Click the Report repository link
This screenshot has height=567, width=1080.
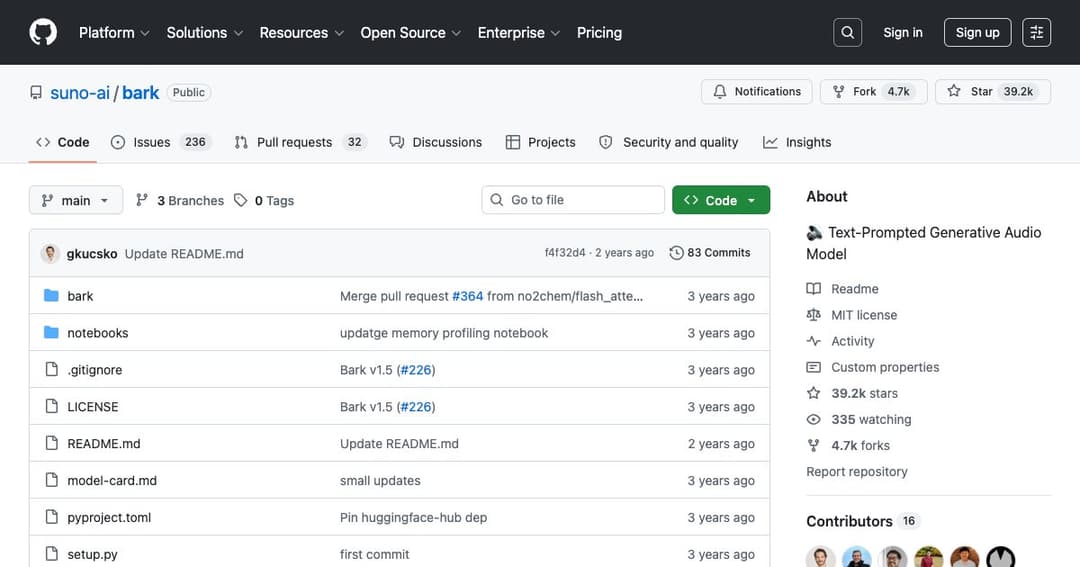(857, 472)
